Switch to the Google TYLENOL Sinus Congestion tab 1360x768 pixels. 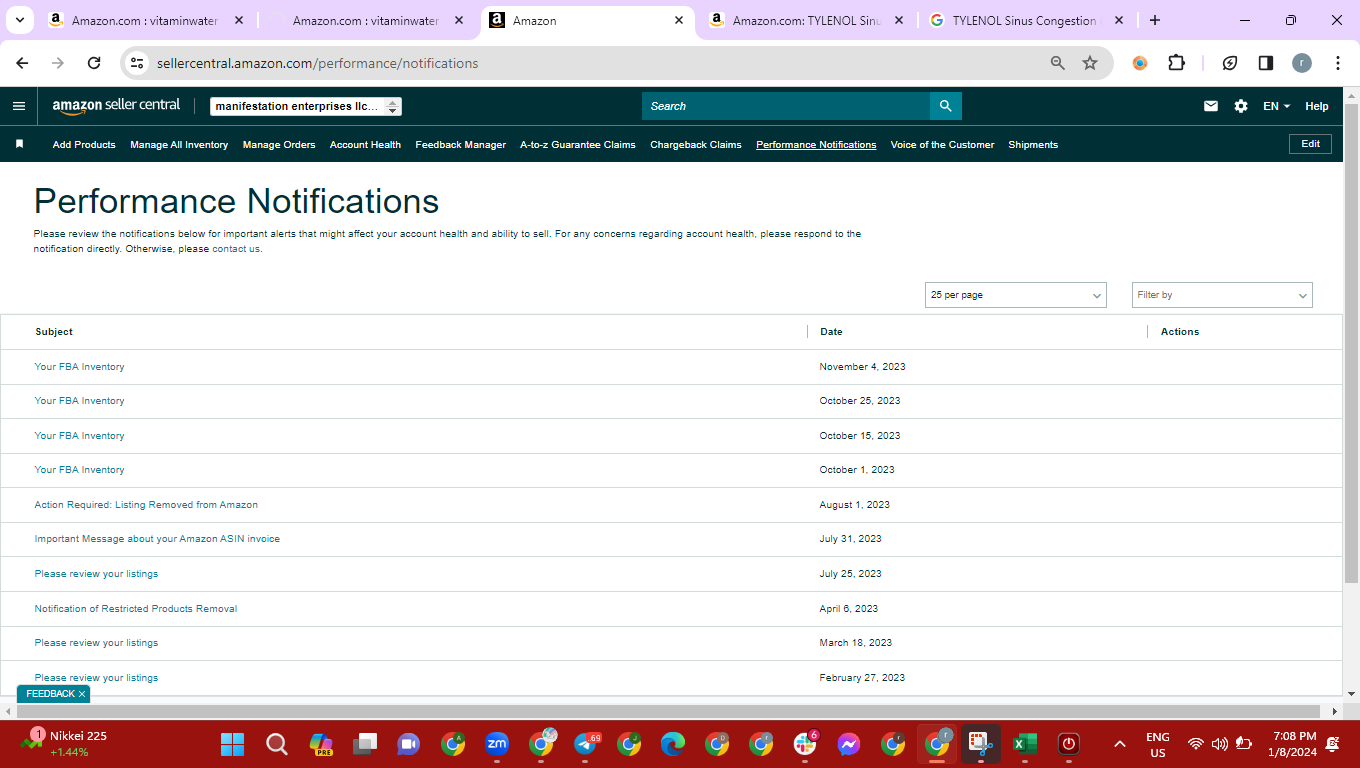(x=1024, y=20)
